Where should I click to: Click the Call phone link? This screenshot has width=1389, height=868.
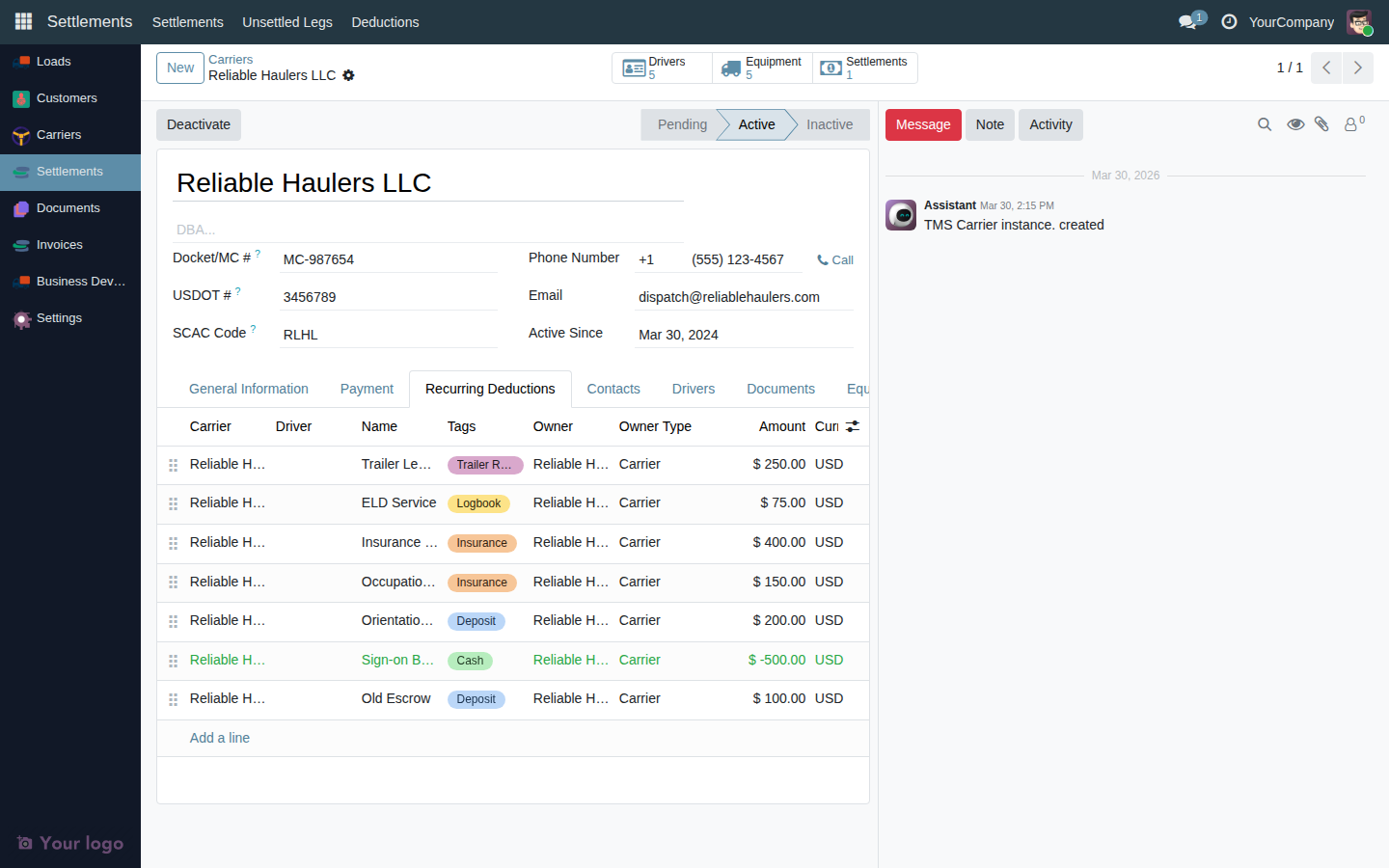tap(835, 260)
